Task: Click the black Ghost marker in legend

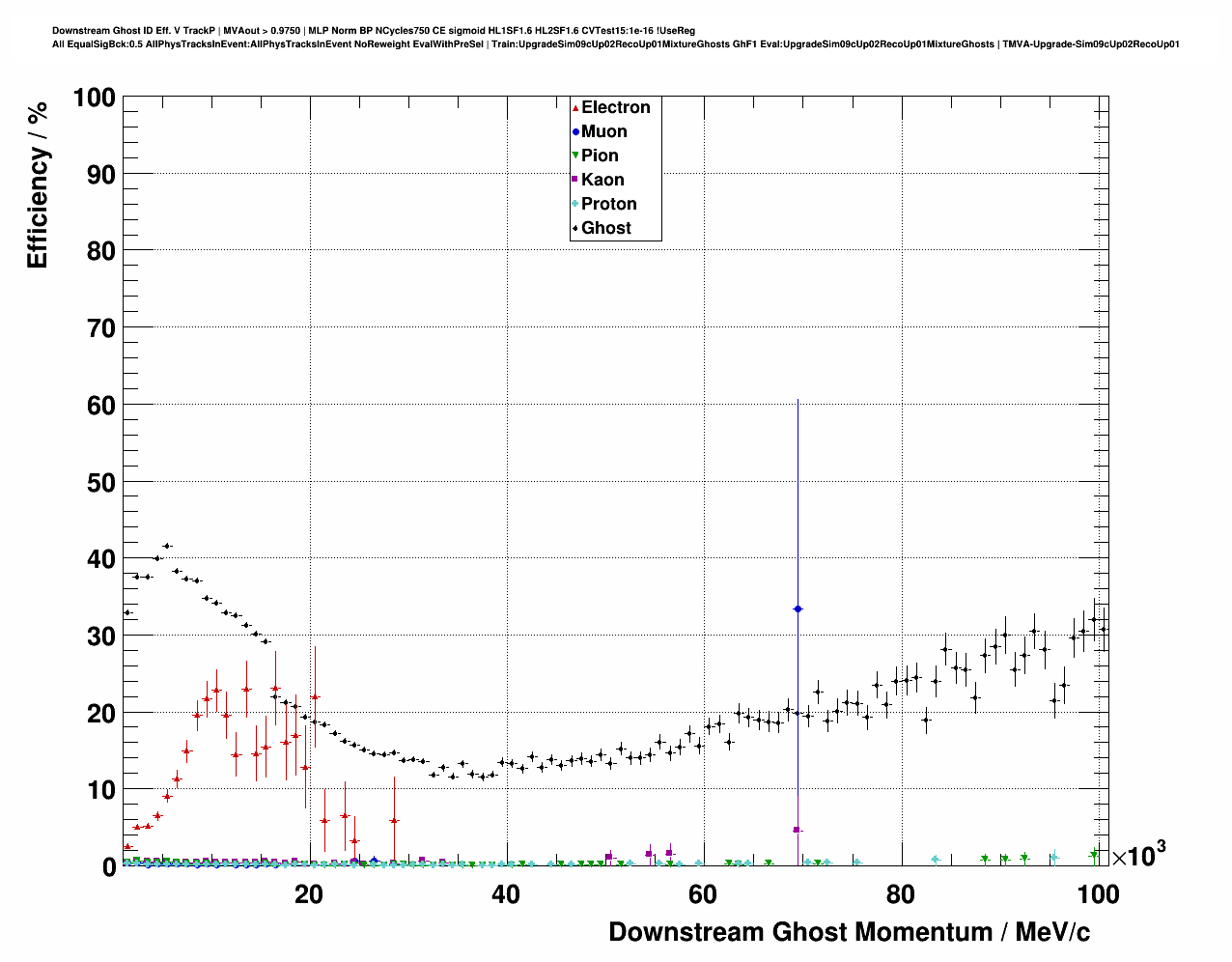Action: 575,229
